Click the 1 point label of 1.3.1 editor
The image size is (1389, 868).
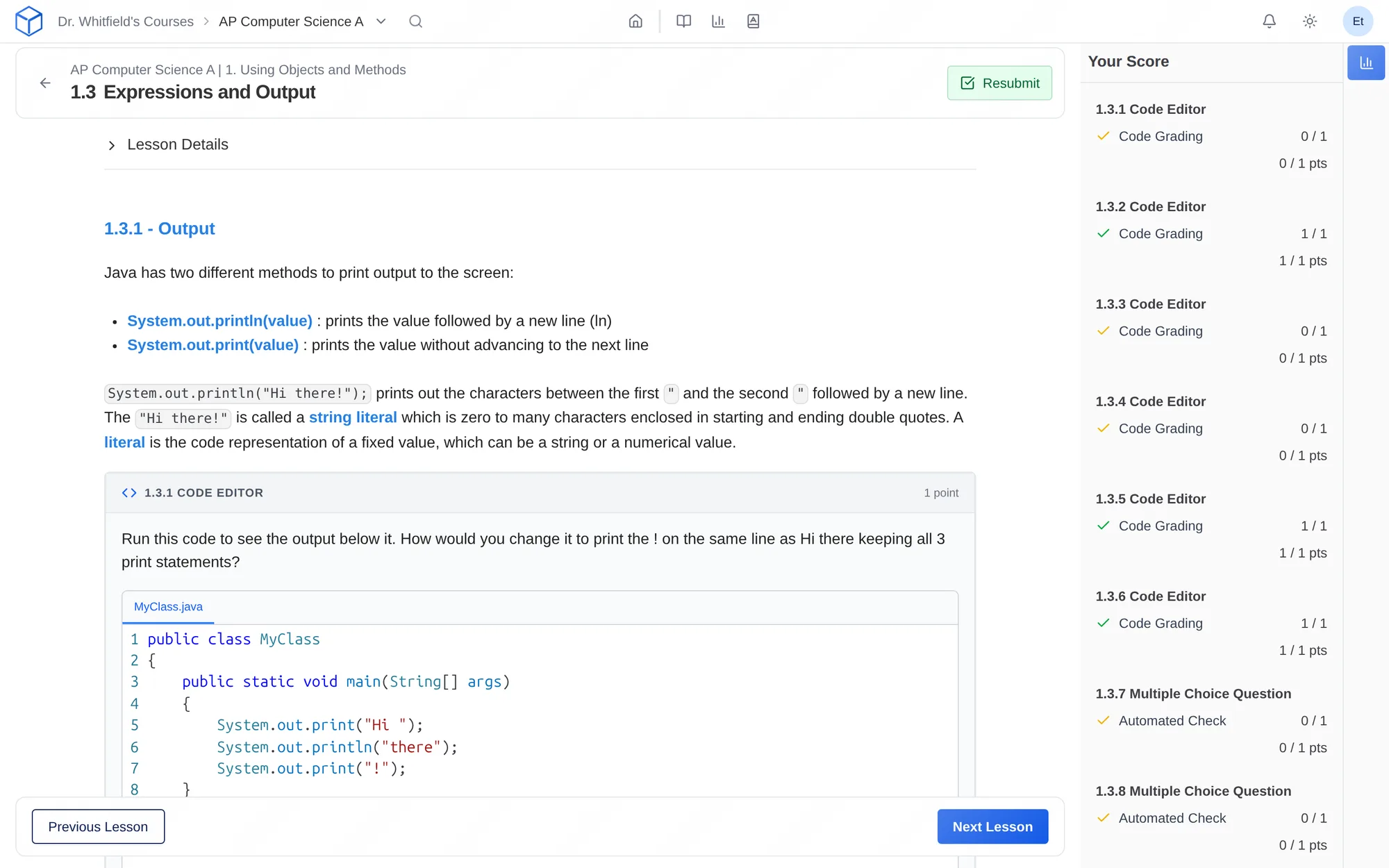941,493
